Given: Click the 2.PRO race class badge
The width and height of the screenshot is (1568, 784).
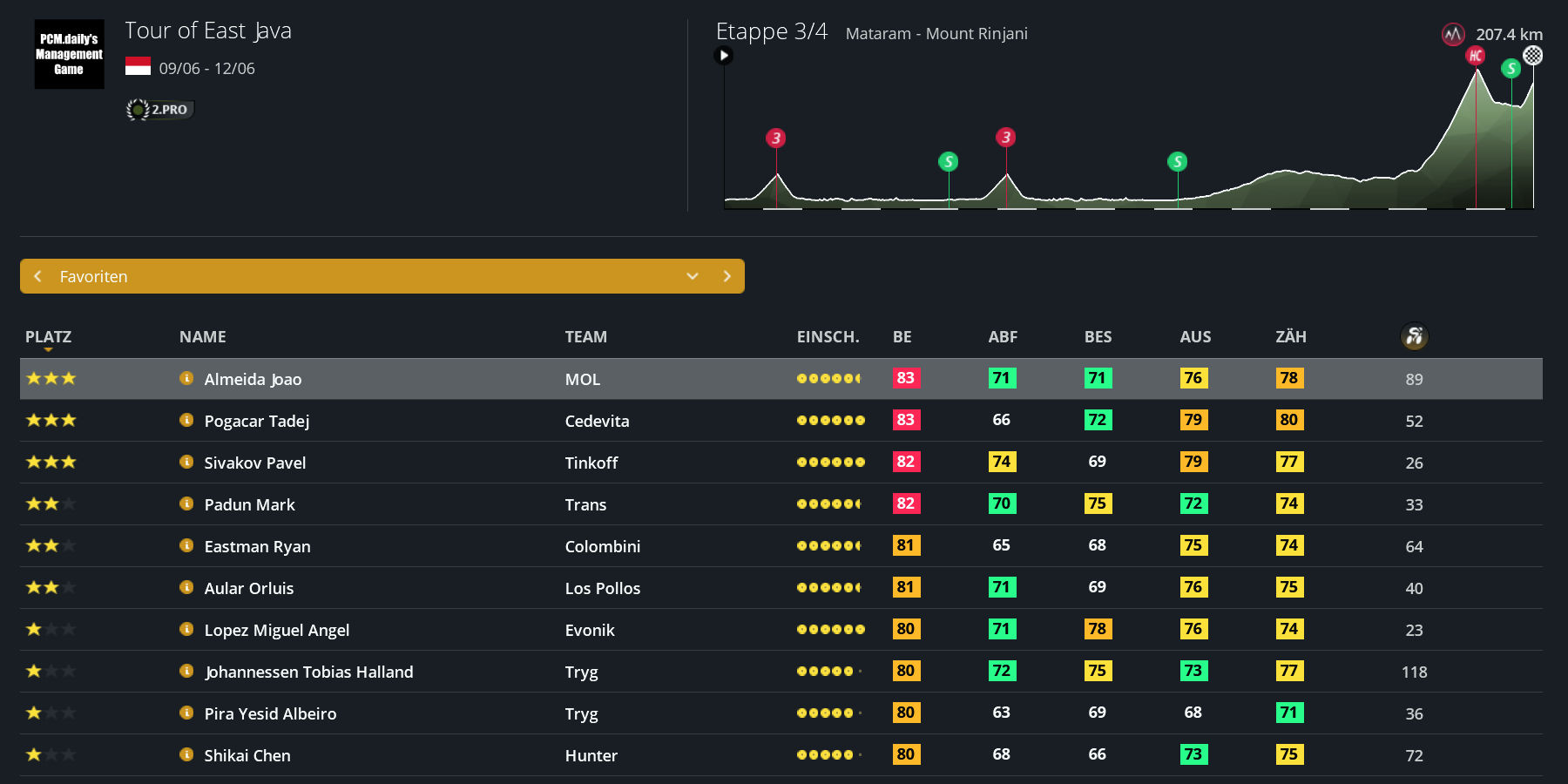Looking at the screenshot, I should point(159,110).
